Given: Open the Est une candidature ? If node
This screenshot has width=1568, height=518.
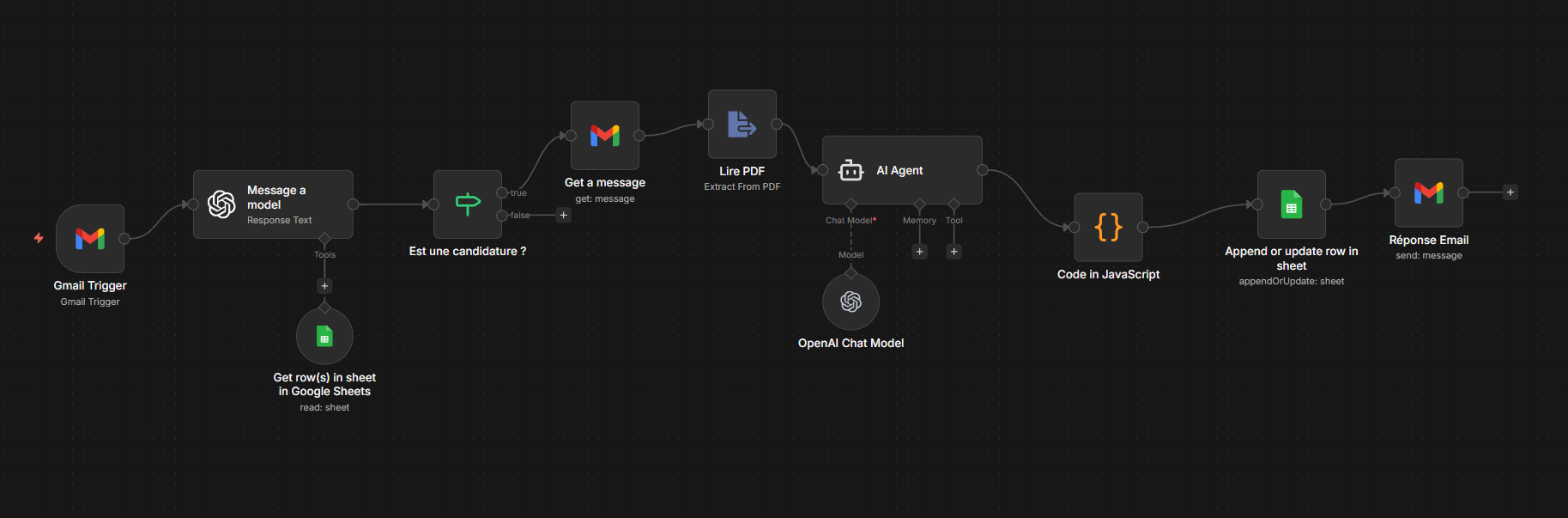Looking at the screenshot, I should pyautogui.click(x=468, y=204).
